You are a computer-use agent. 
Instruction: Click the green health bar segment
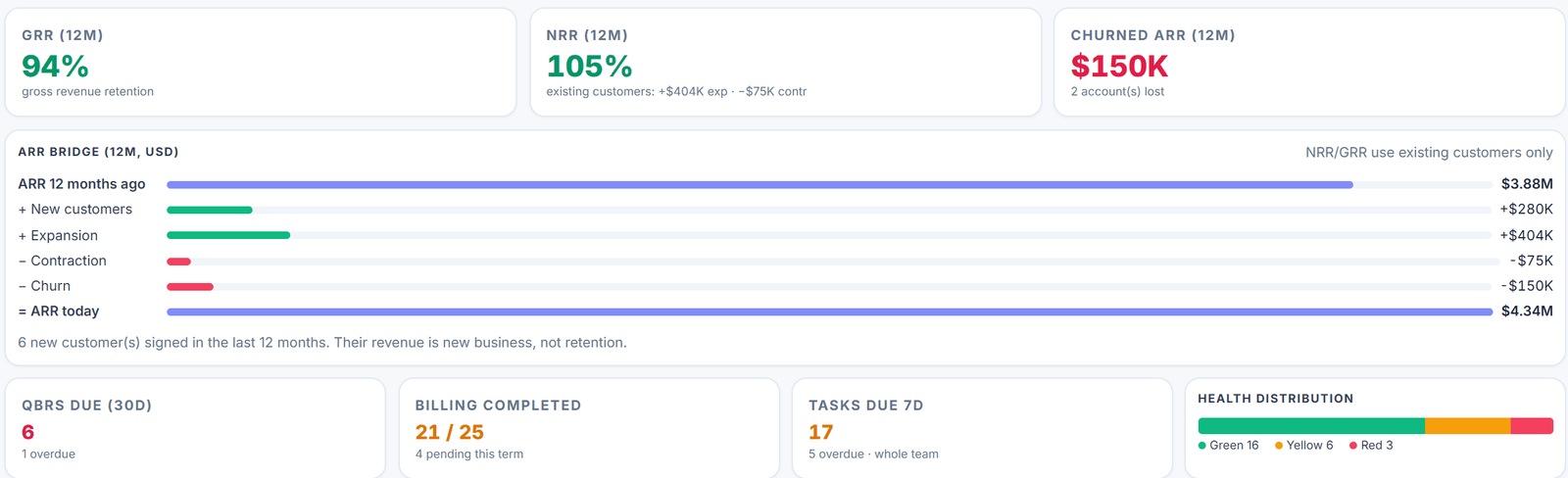(1311, 426)
